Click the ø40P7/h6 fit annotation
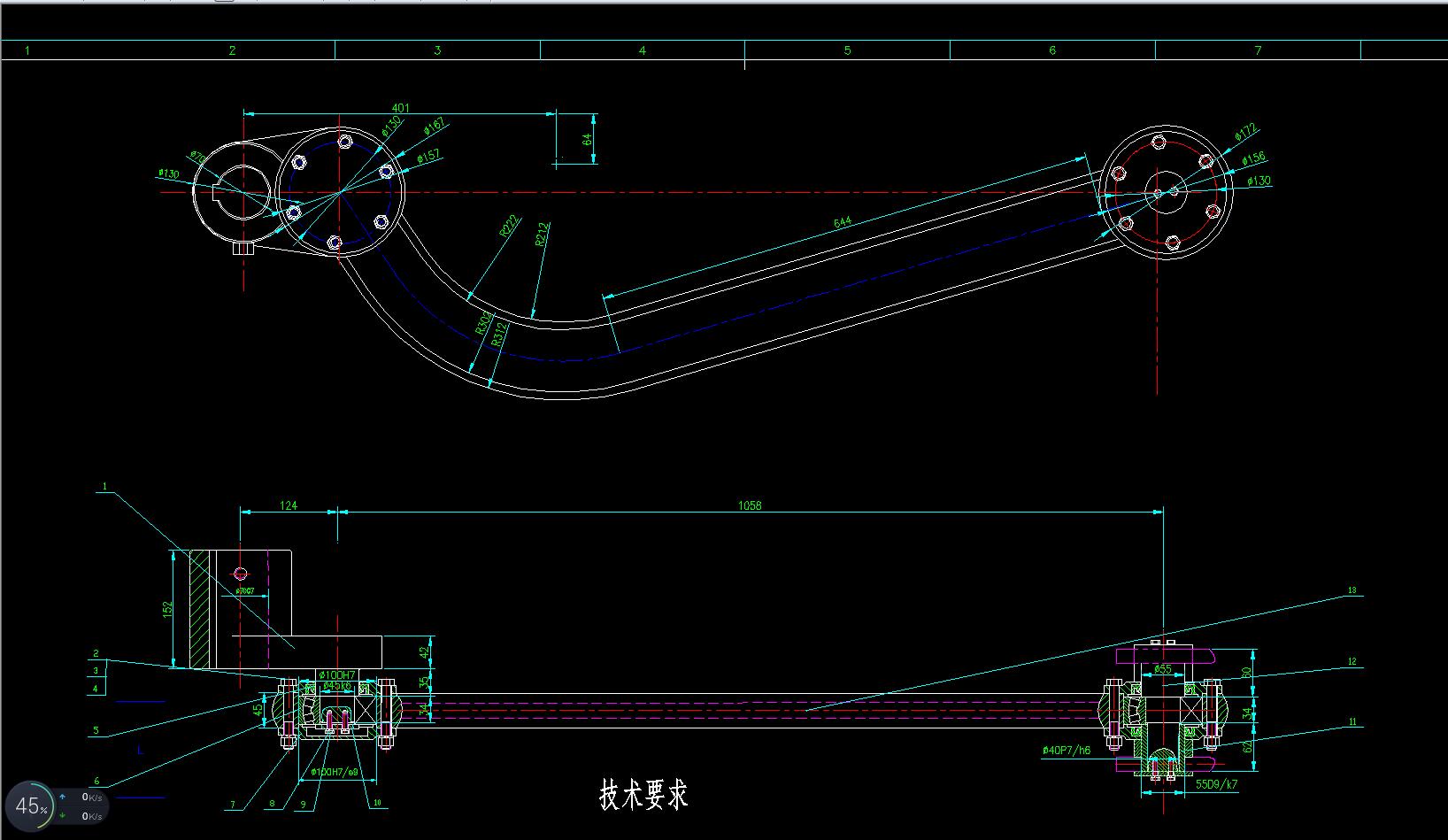Image resolution: width=1448 pixels, height=840 pixels. 1066,750
